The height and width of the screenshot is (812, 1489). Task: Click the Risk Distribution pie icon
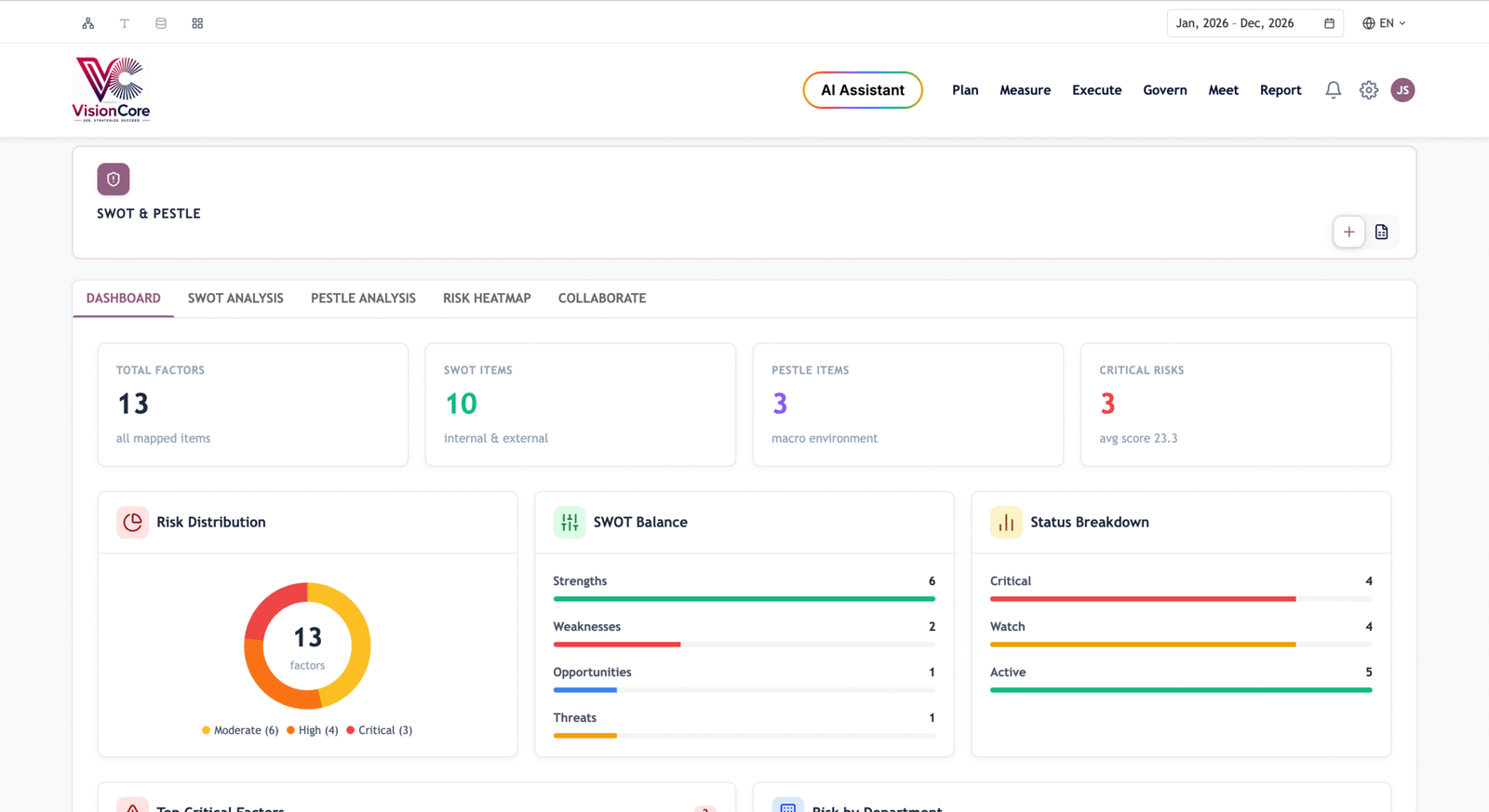[132, 523]
